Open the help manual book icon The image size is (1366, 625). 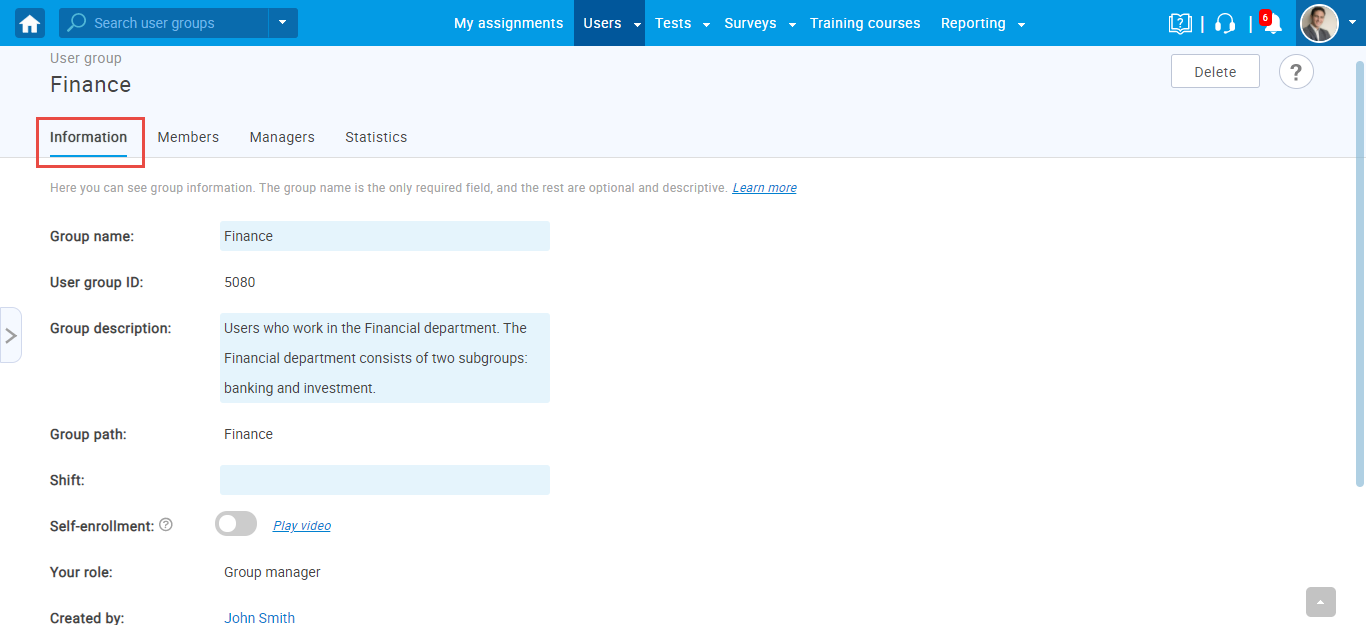[x=1180, y=23]
